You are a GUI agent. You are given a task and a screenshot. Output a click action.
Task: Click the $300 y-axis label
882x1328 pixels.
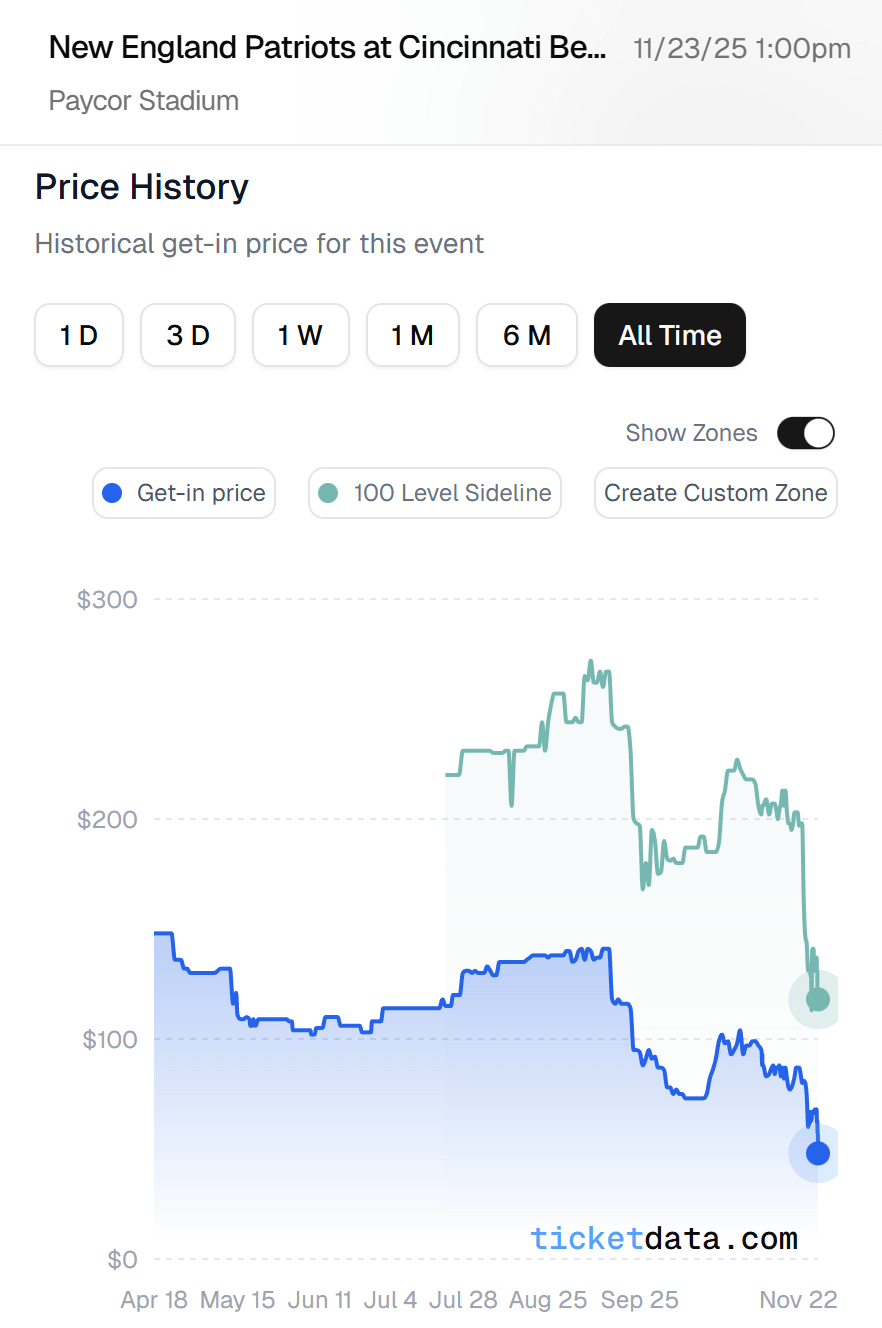coord(107,600)
